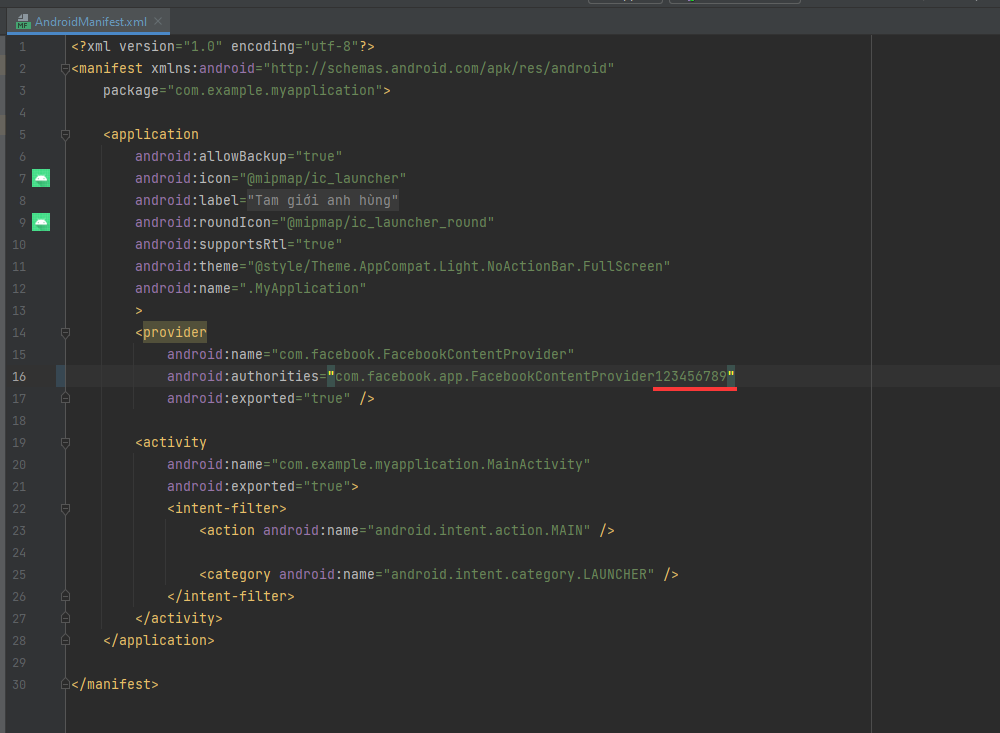Select the AndroidManifest.xml editor tab
The image size is (1000, 733).
click(x=88, y=22)
